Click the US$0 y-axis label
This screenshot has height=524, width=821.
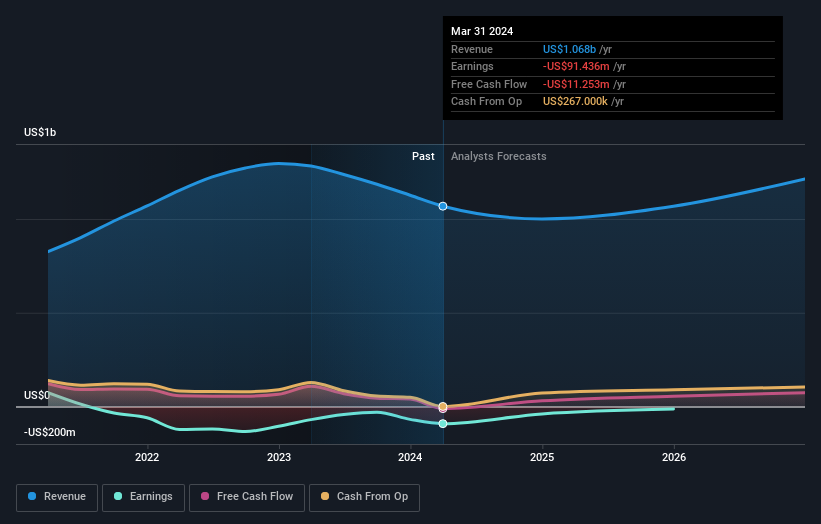pyautogui.click(x=37, y=395)
